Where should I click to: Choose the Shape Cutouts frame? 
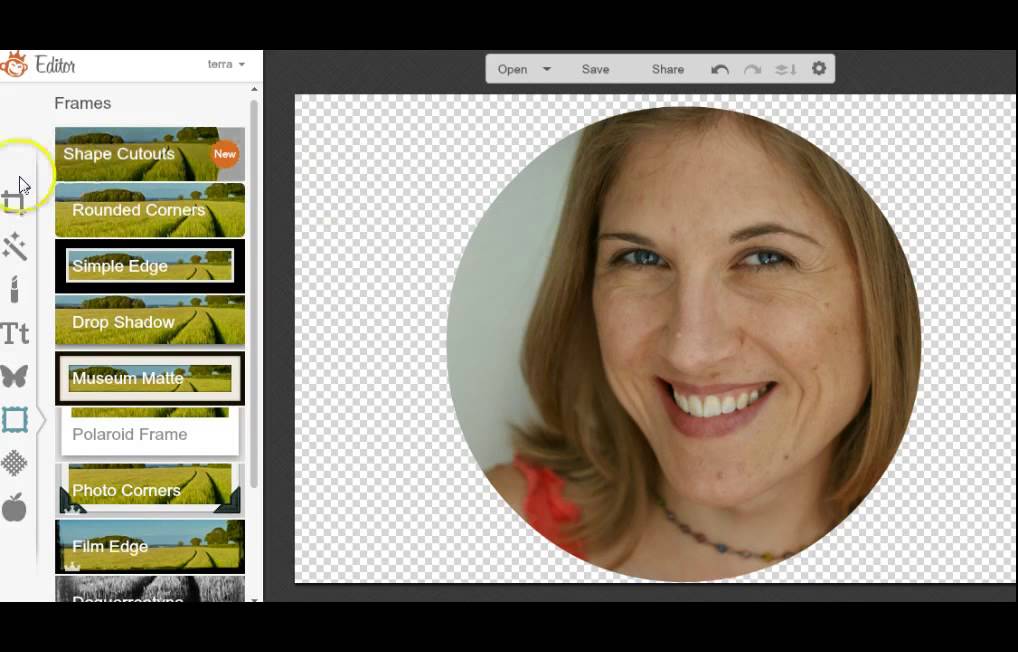click(150, 154)
